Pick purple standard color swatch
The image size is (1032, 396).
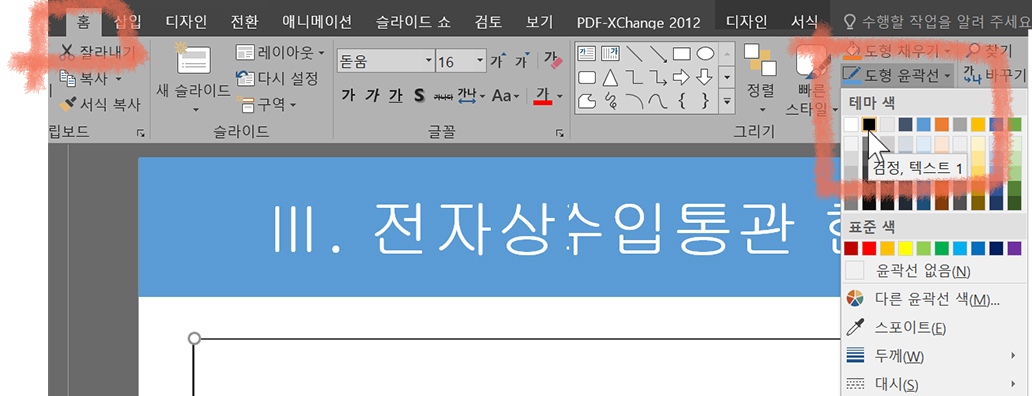pos(1014,249)
